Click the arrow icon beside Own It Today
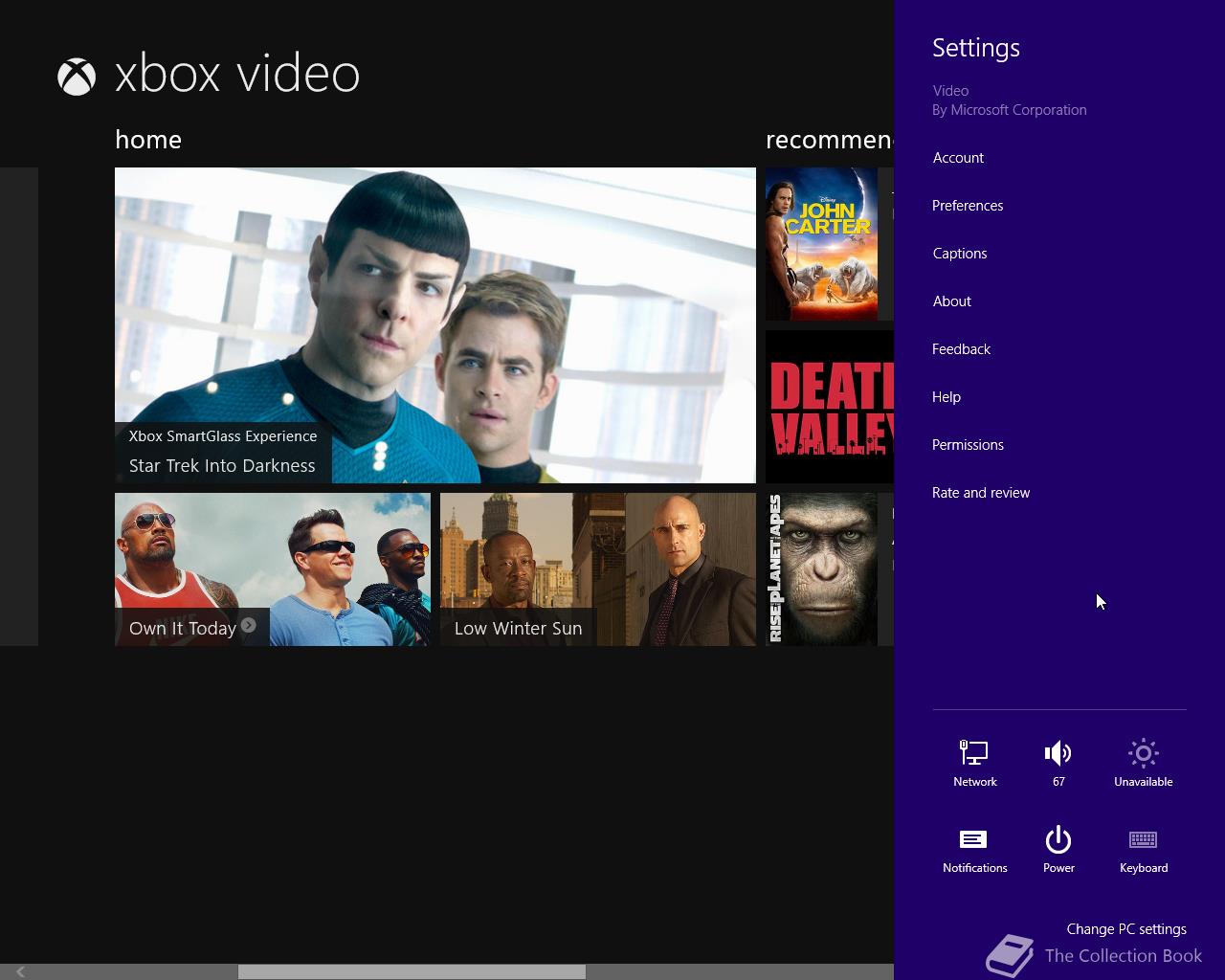 pyautogui.click(x=249, y=625)
